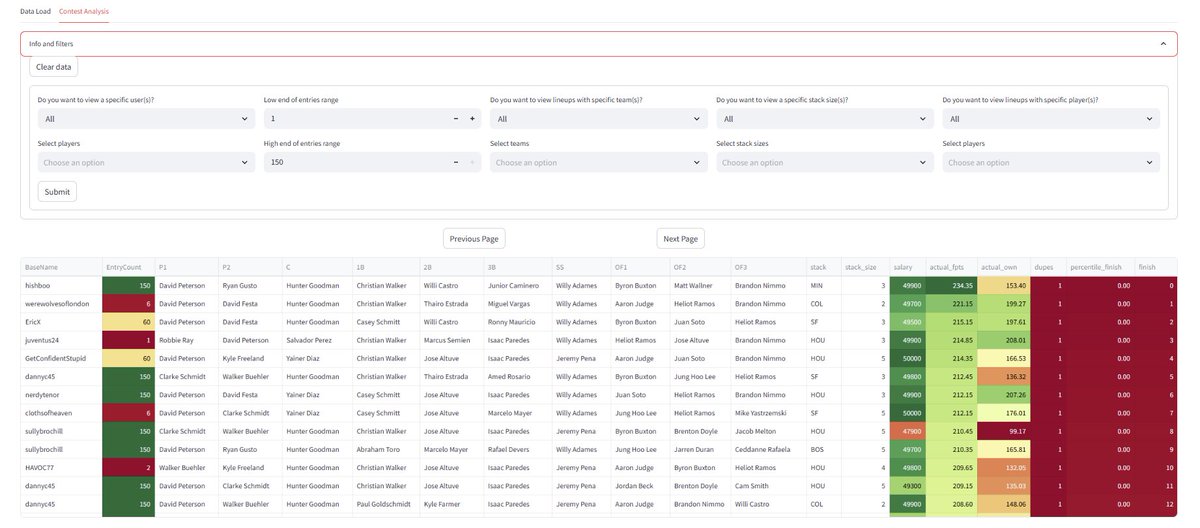Image resolution: width=1200 pixels, height=528 pixels.
Task: Collapse the Info and filters expander
Action: click(600, 44)
